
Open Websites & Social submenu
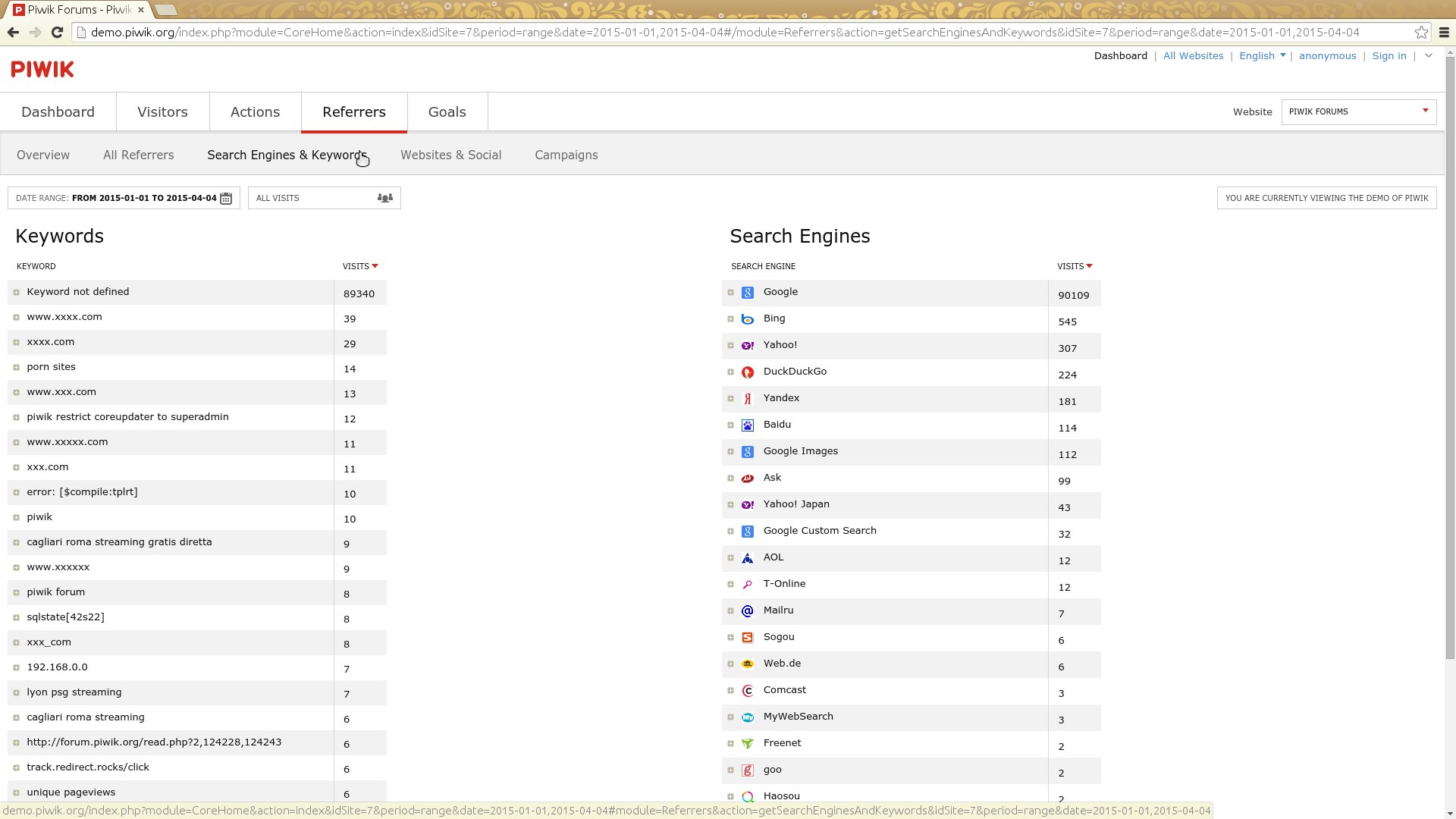coord(451,155)
